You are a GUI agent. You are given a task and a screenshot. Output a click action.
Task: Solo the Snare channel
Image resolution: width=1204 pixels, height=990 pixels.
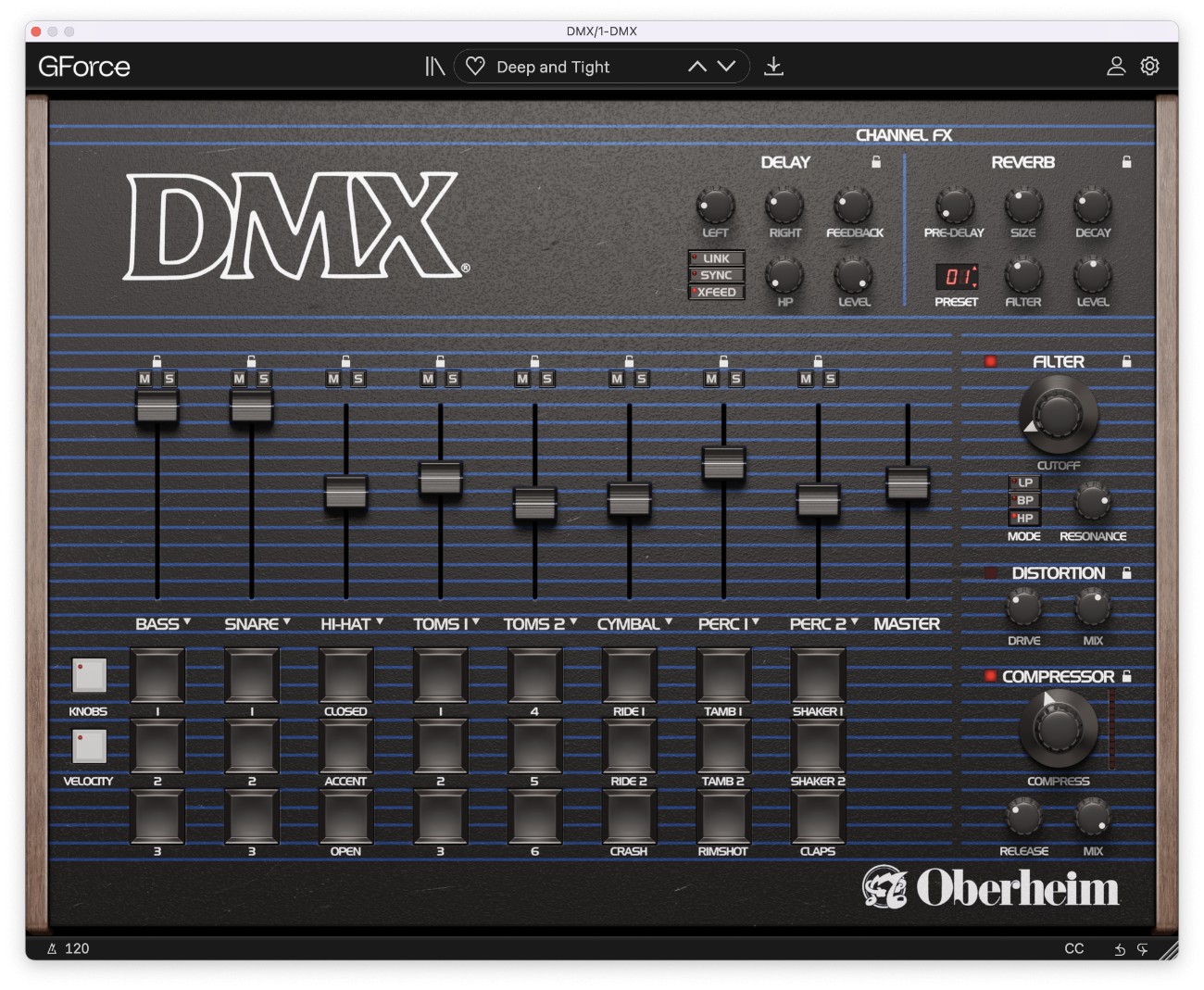coord(264,379)
